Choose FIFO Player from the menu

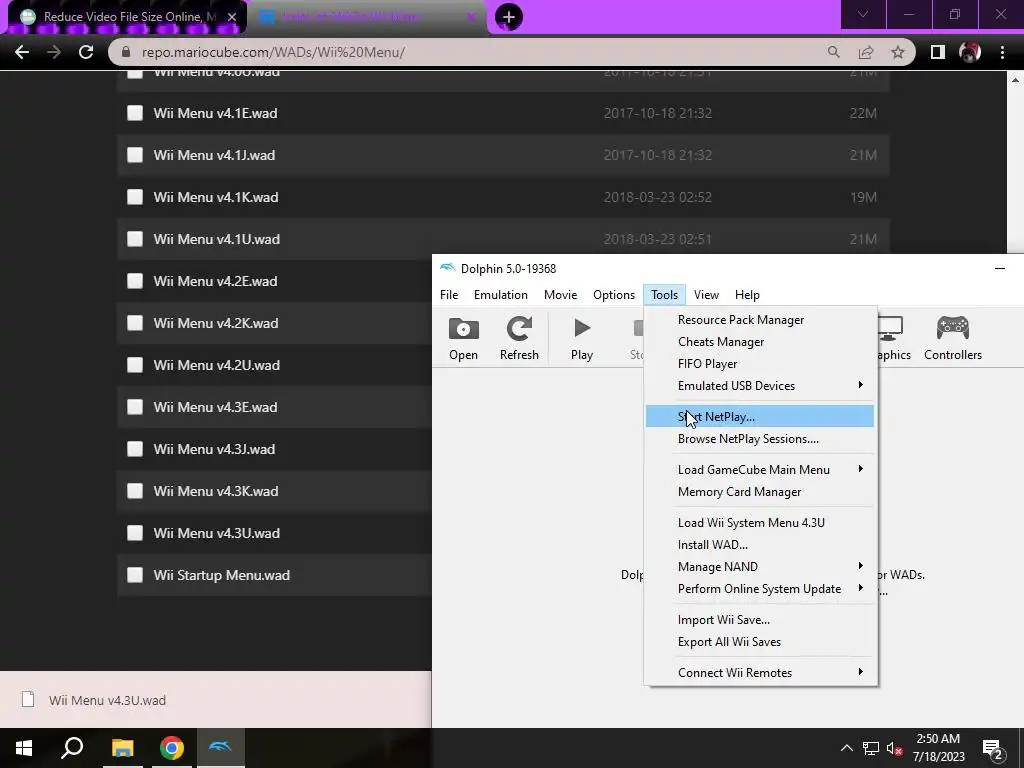(760, 364)
